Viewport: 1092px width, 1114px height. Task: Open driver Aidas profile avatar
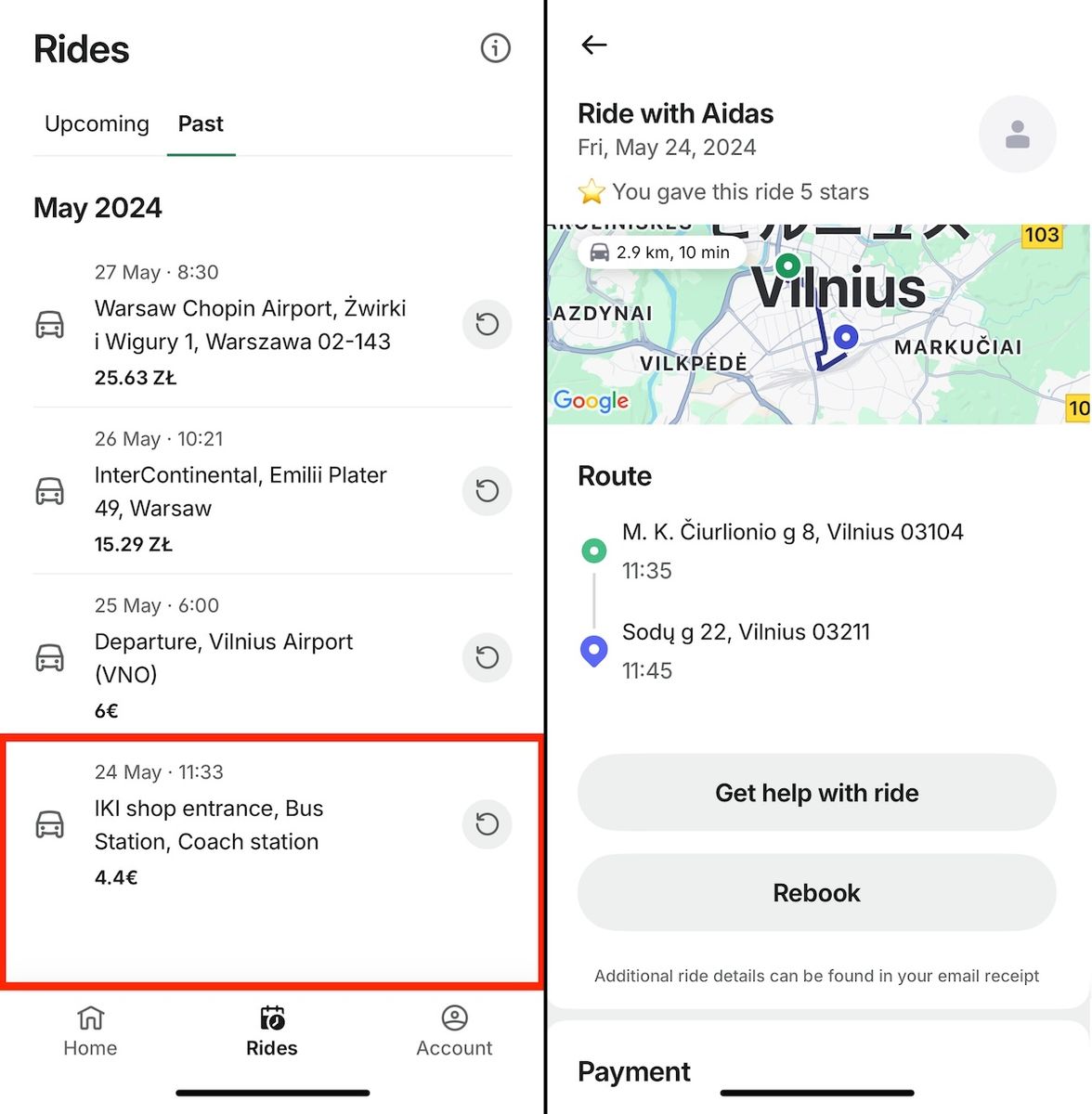coord(1017,135)
